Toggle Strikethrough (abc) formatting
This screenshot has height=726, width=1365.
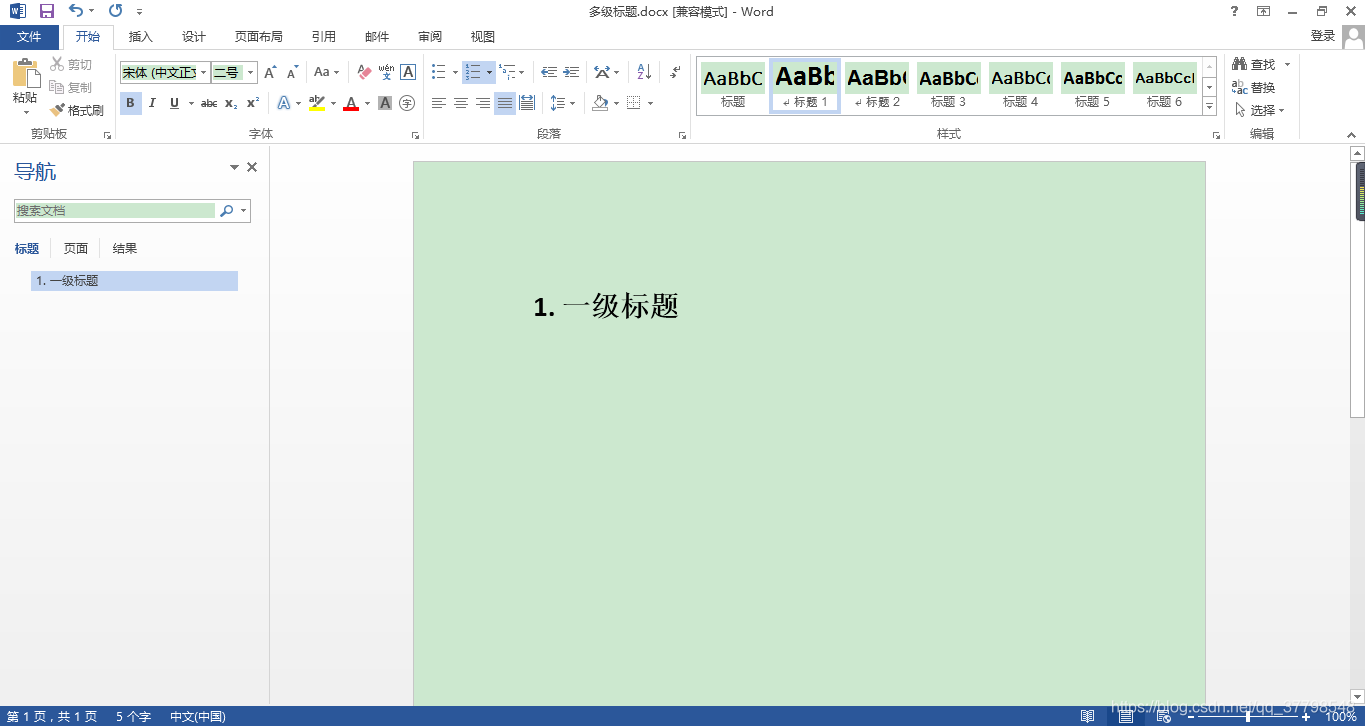tap(209, 103)
